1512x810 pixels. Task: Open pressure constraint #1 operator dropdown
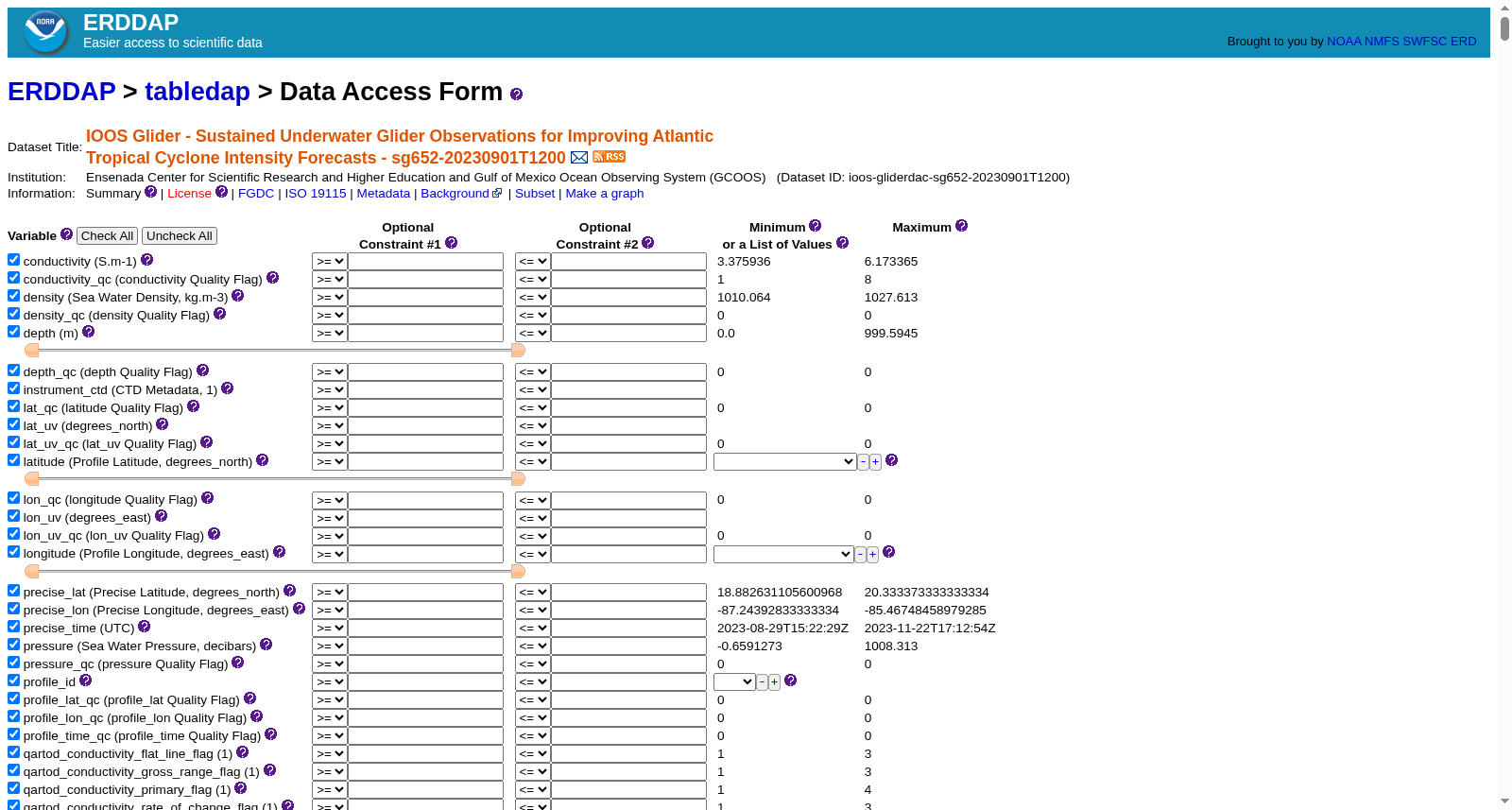(x=330, y=646)
